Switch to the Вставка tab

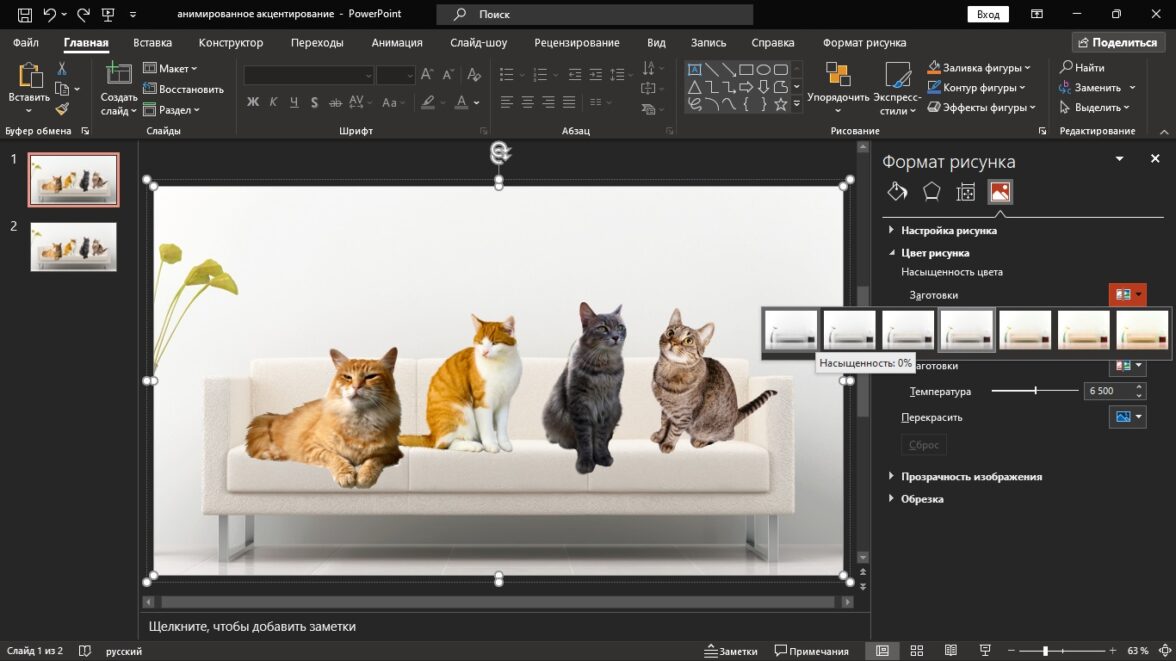tap(152, 43)
